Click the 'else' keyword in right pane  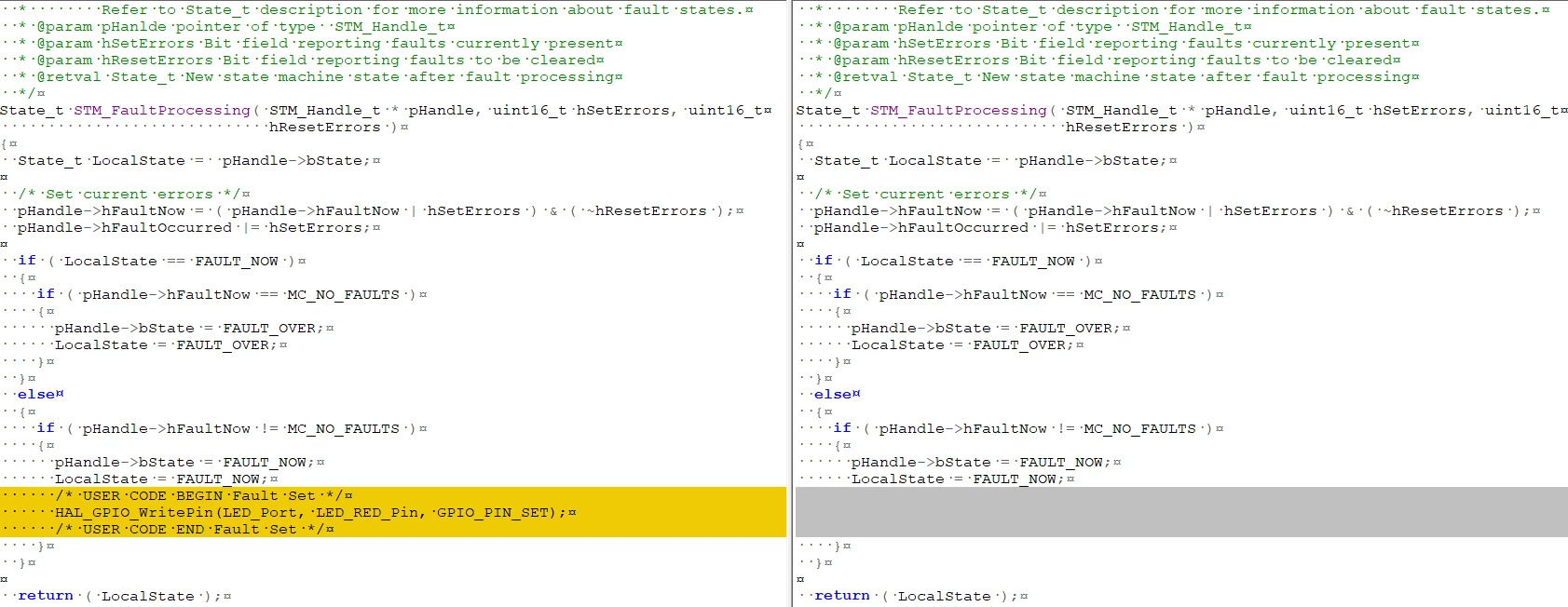pos(833,395)
